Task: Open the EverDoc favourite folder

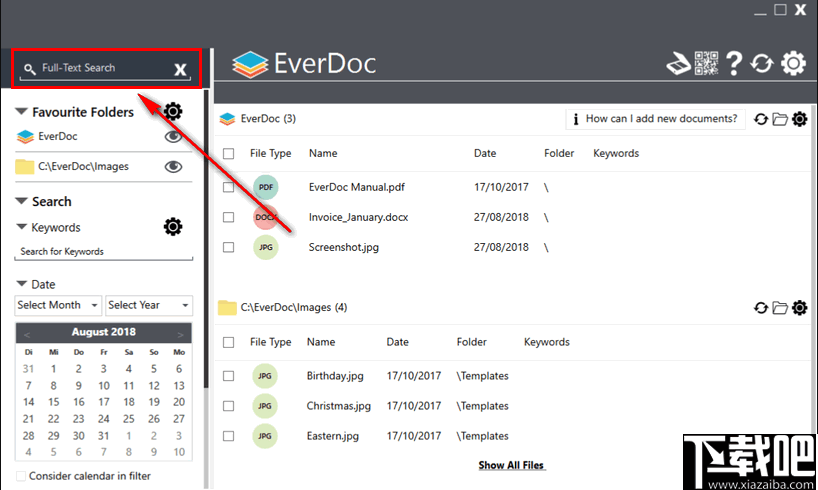Action: [x=58, y=136]
